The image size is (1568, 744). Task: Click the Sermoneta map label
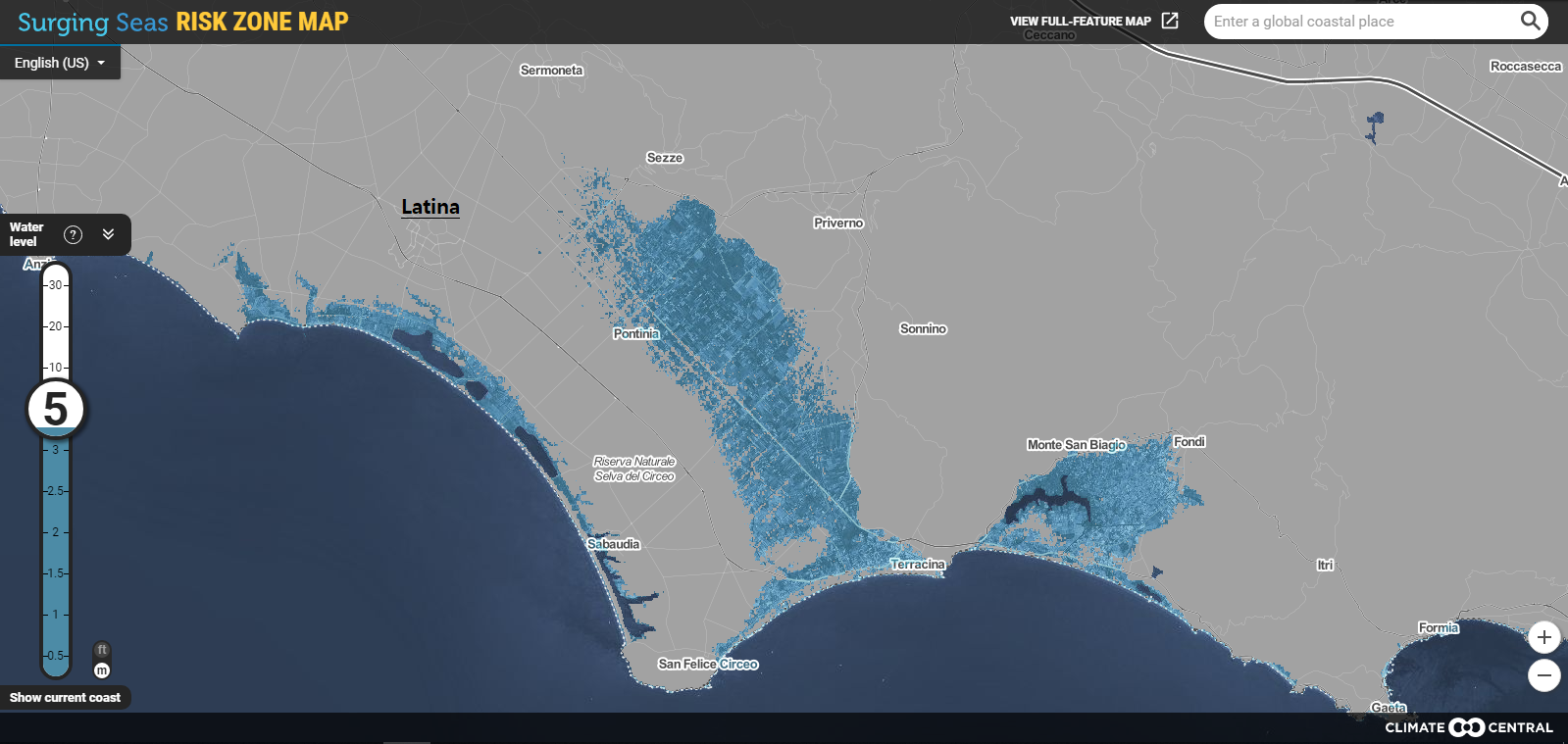coord(551,71)
